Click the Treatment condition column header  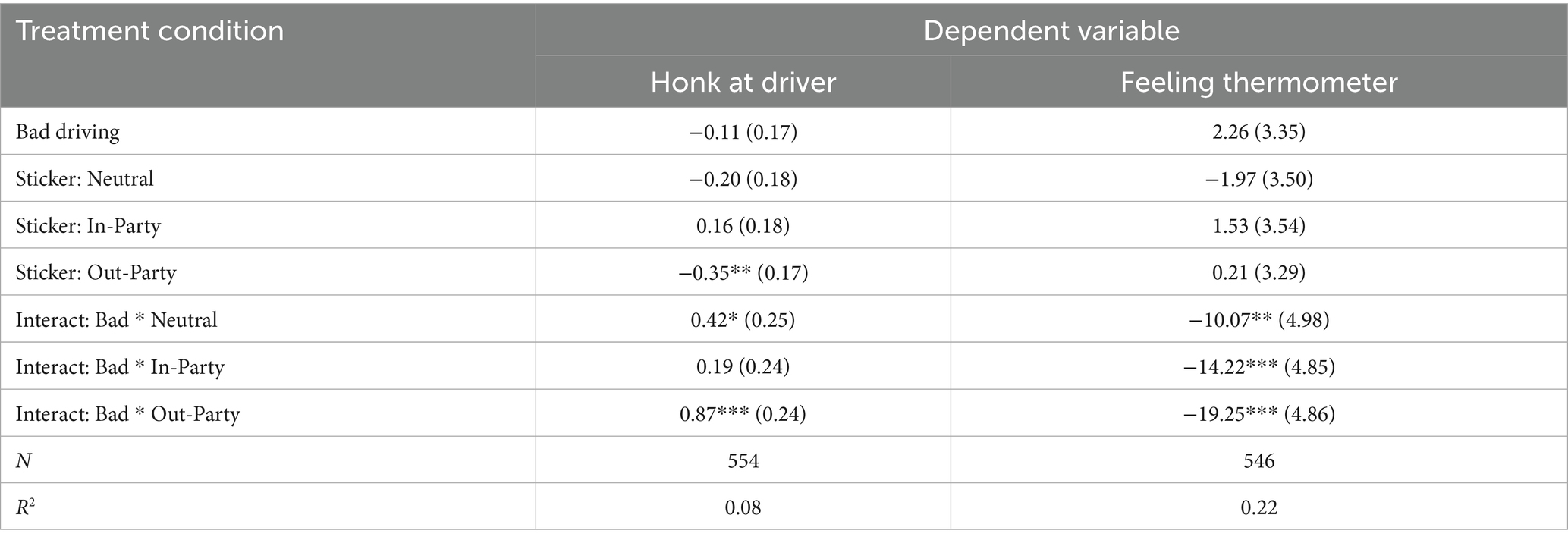tap(150, 31)
